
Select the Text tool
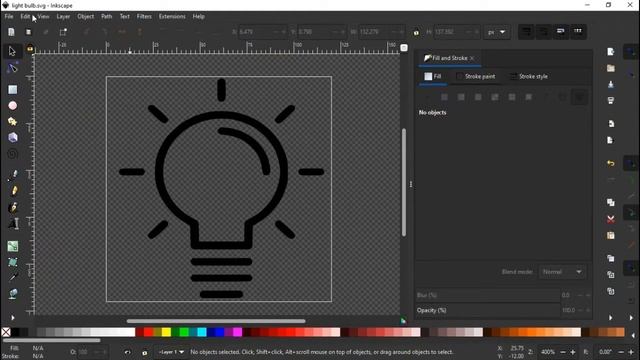[x=13, y=223]
